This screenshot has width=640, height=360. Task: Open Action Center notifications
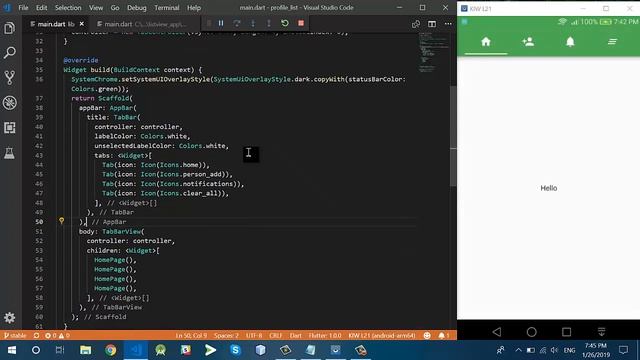click(623, 350)
